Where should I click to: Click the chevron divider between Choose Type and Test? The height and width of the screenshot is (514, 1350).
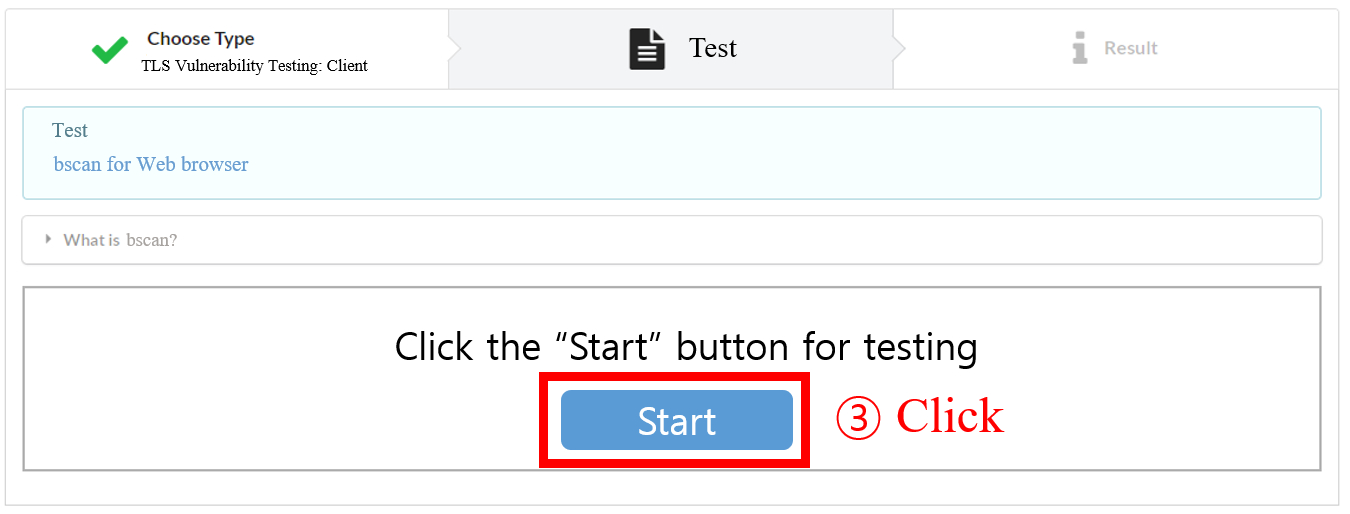click(455, 49)
